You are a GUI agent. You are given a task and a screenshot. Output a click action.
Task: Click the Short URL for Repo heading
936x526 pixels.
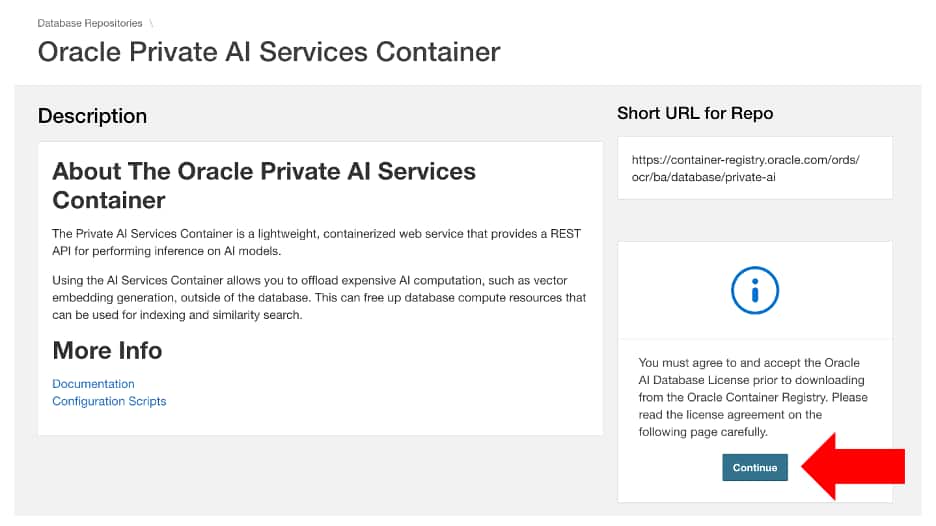pos(695,113)
